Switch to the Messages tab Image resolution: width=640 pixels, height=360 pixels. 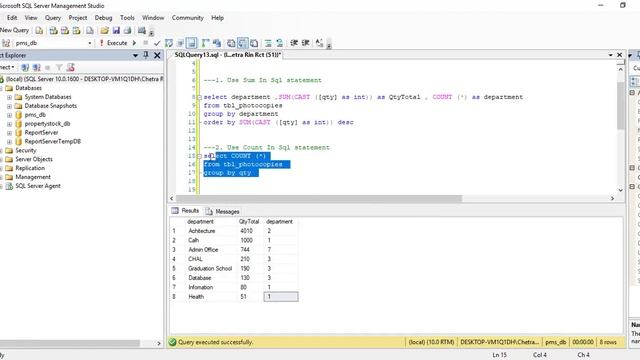222,211
